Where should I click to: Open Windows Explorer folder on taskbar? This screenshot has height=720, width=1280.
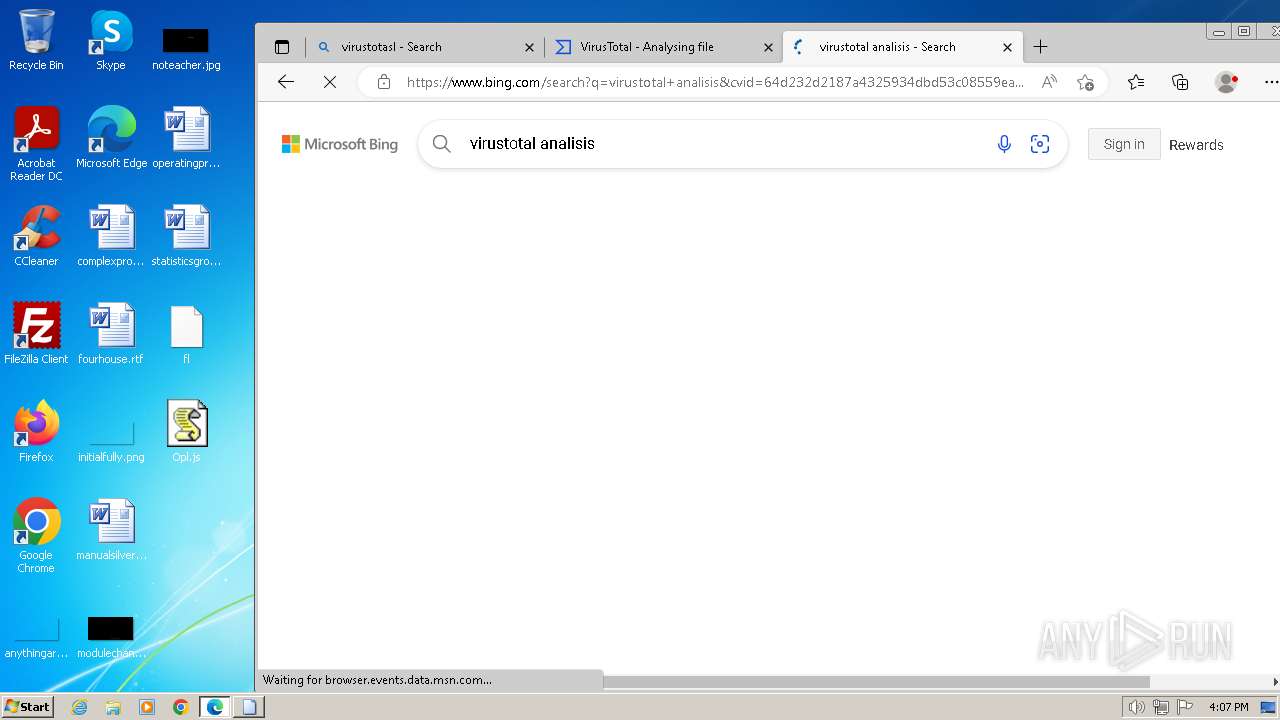(x=113, y=707)
